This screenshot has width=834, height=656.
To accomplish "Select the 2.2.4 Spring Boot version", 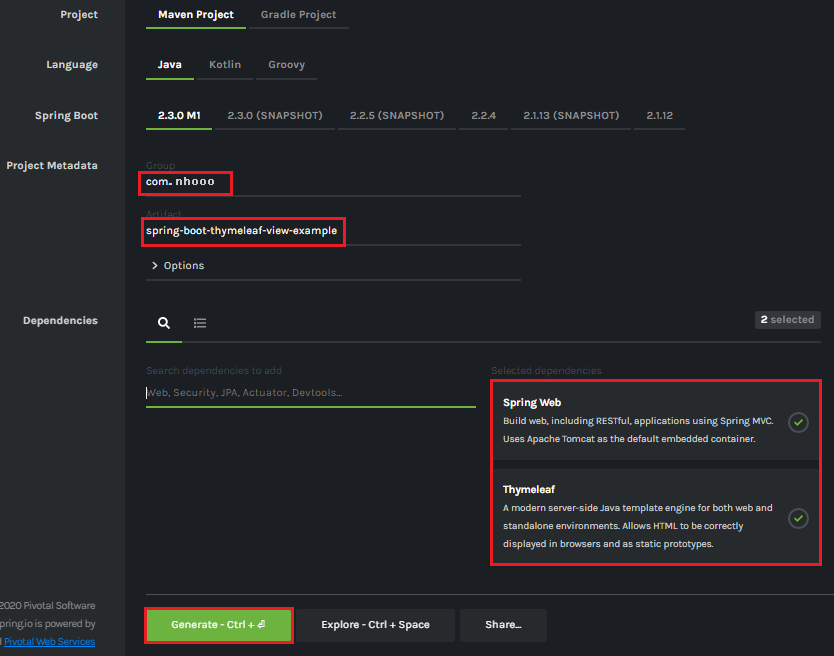I will point(483,115).
